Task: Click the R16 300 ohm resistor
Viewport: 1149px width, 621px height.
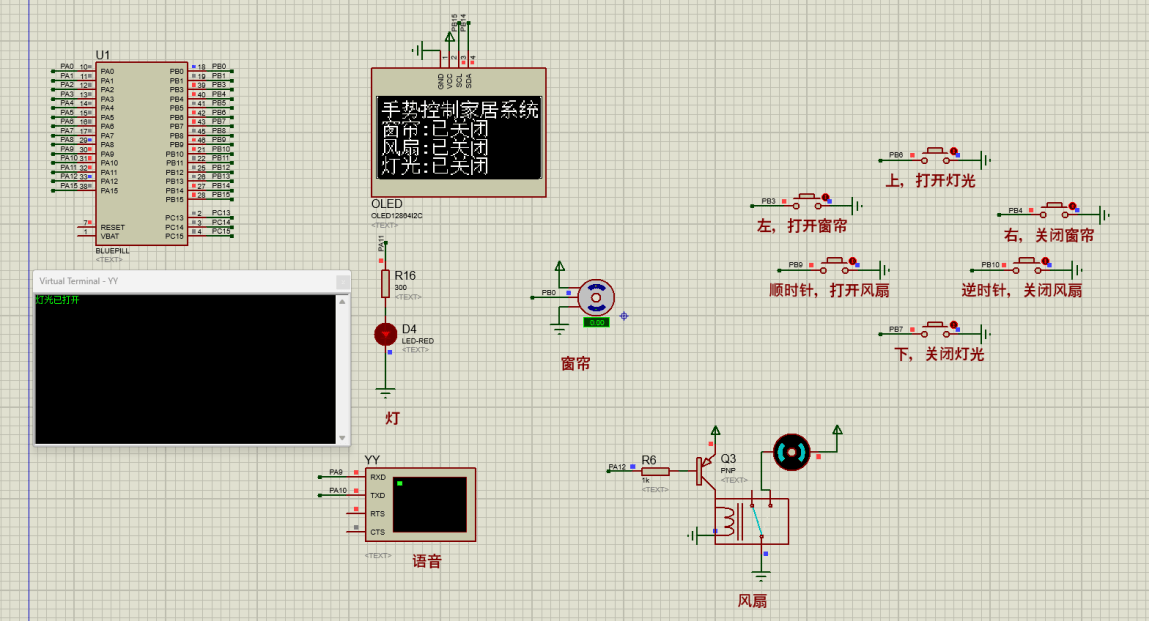Action: click(385, 283)
